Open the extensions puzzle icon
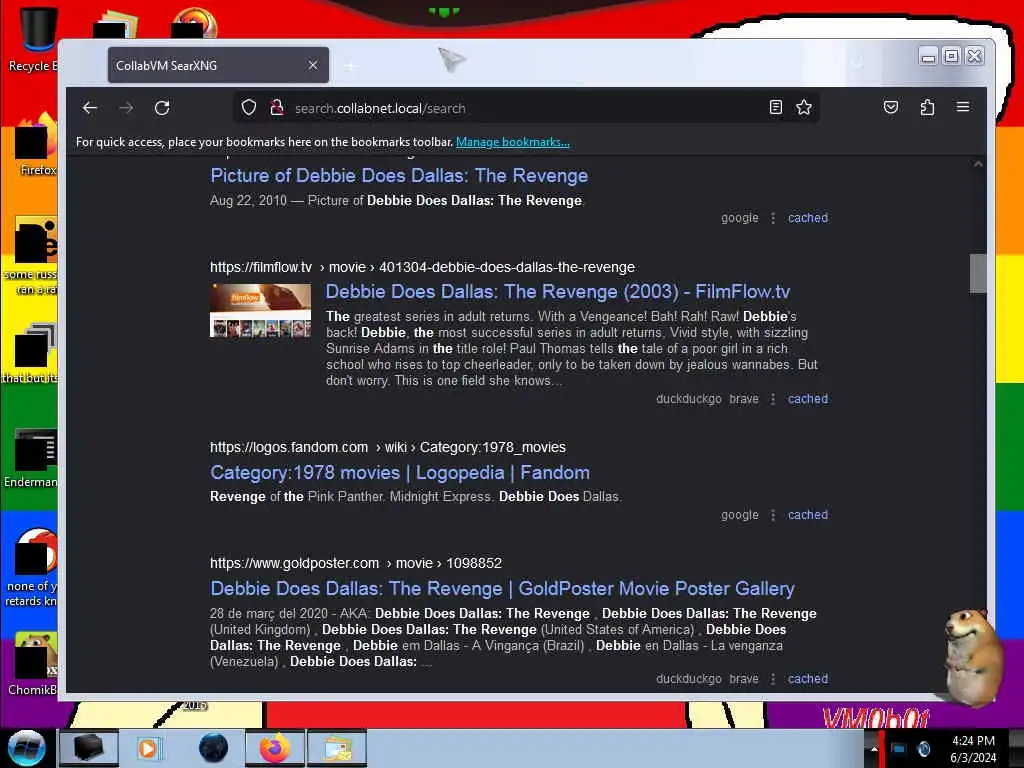 point(927,107)
